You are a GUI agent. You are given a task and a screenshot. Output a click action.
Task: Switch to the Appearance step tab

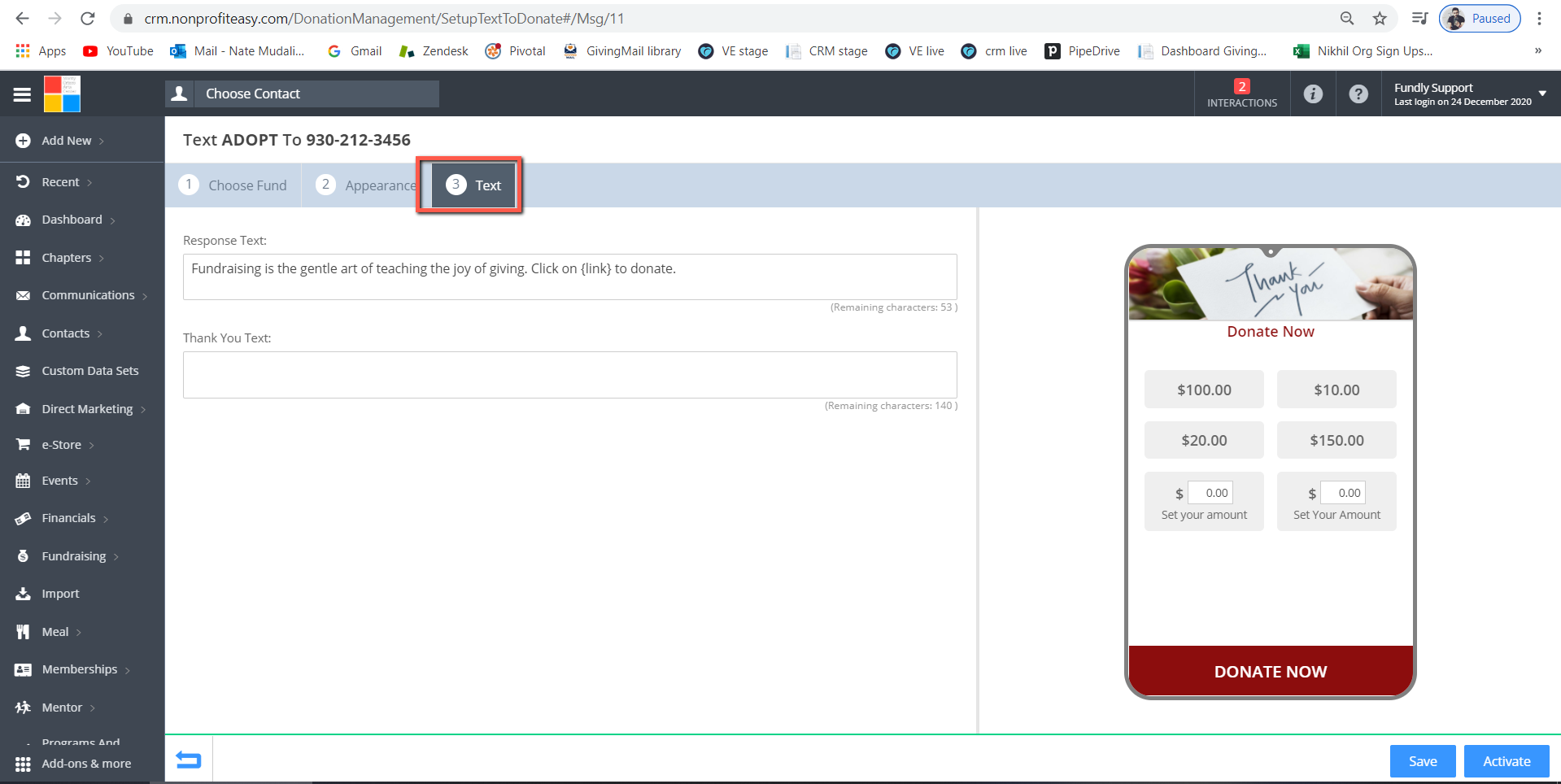367,185
